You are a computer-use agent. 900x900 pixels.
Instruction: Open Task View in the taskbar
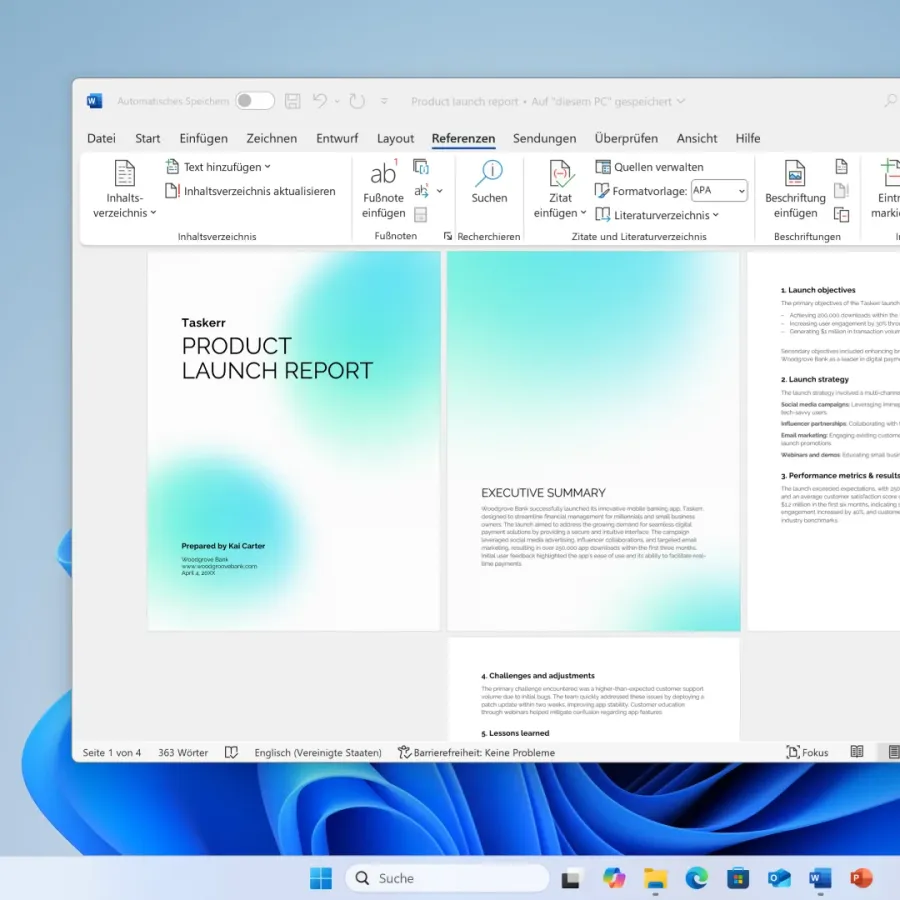coord(570,879)
